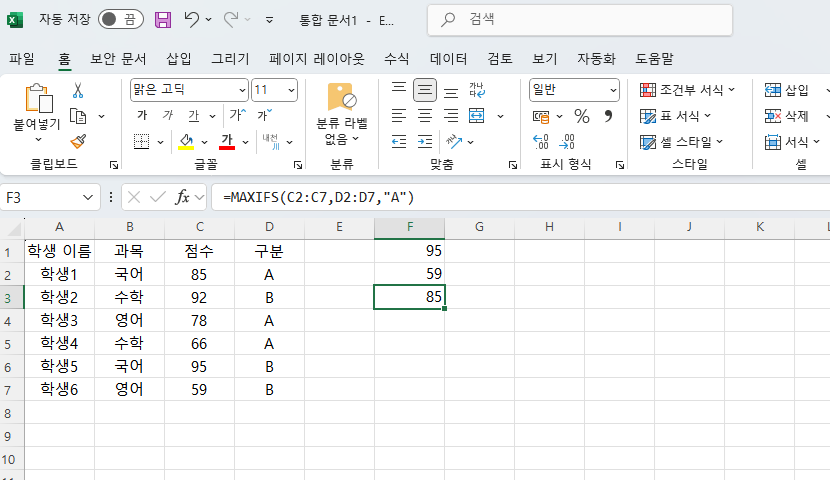Toggle wrap text
The image size is (830, 480).
[x=476, y=90]
